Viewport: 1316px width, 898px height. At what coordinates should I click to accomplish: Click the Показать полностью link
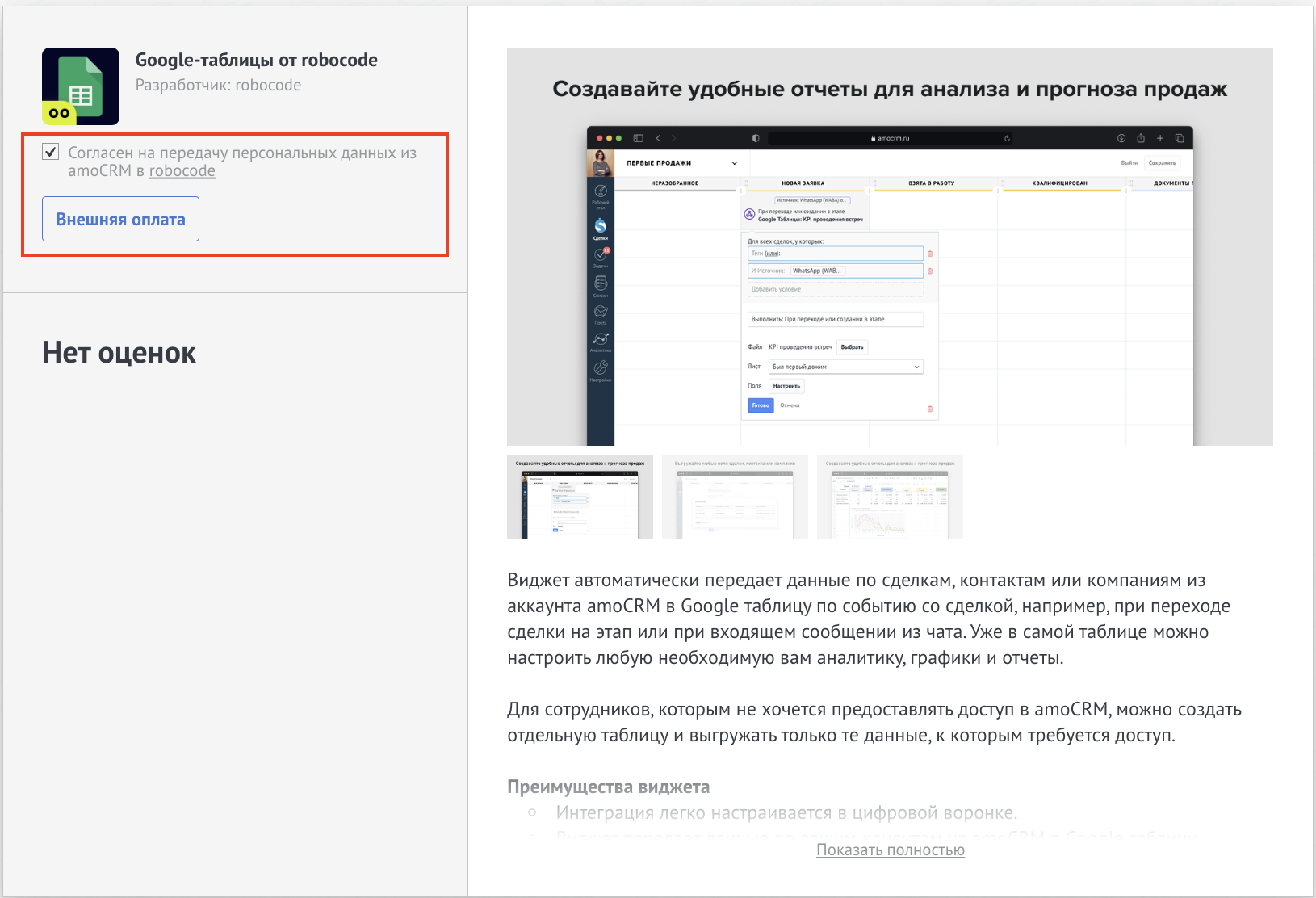(891, 850)
